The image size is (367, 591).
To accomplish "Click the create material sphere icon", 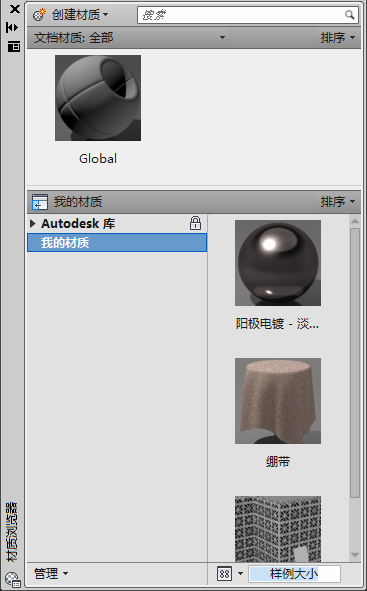I will click(39, 15).
